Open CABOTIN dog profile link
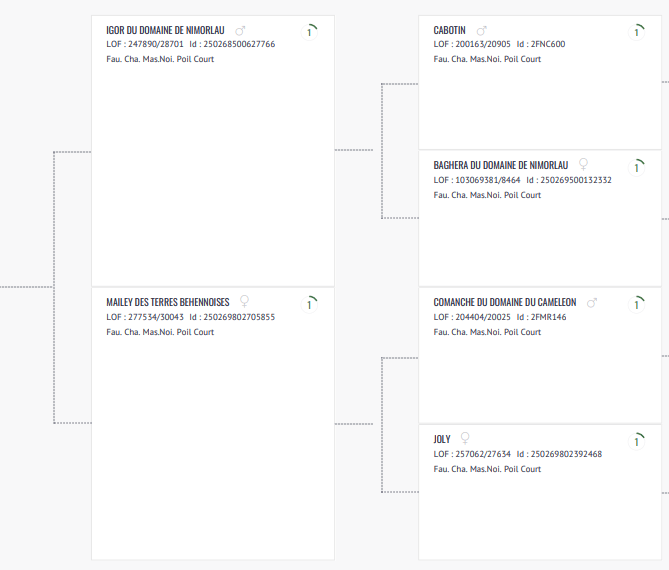The height and width of the screenshot is (570, 669). tap(449, 31)
